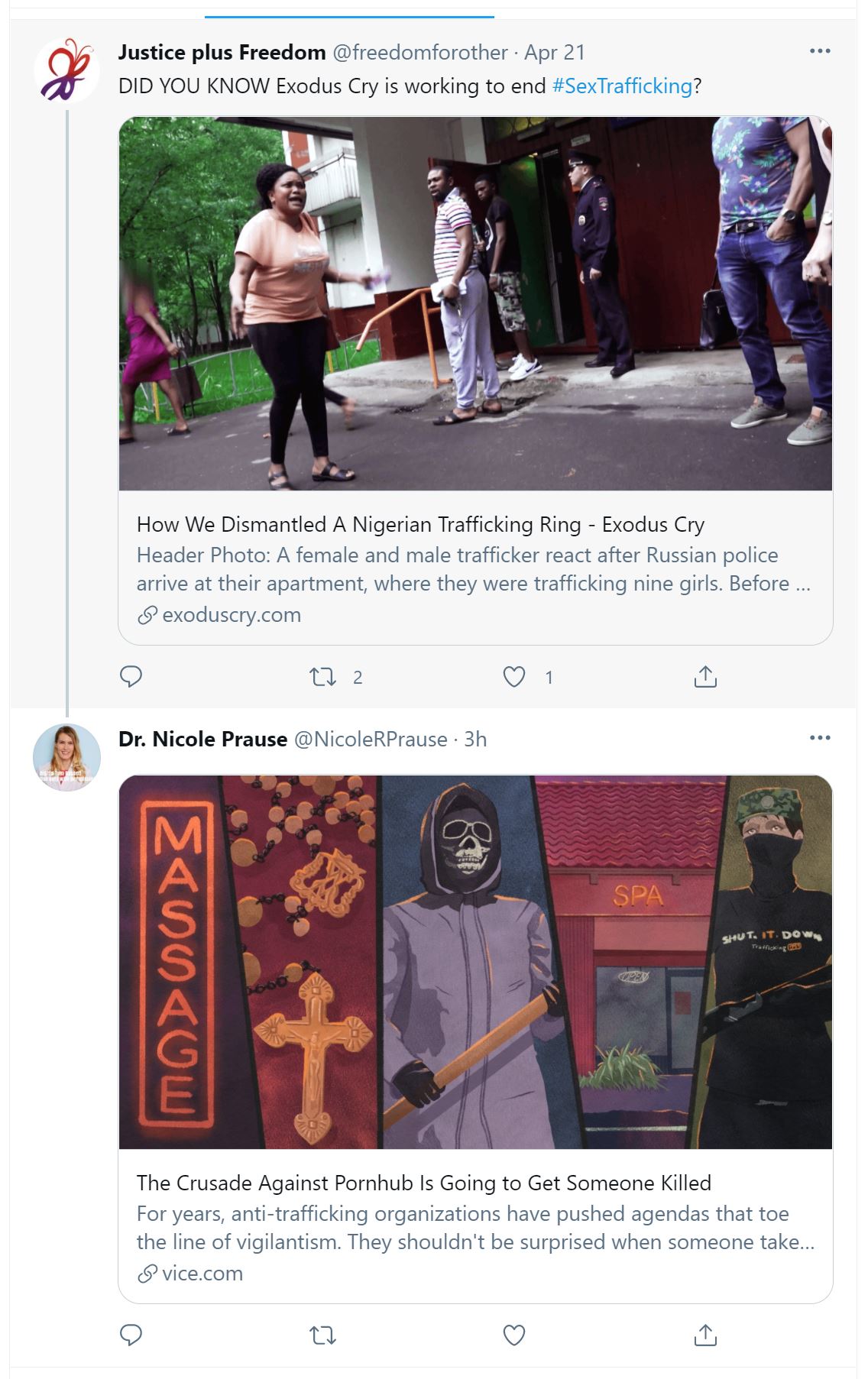
Task: Retweet the Exodus Cry tweet
Action: (x=322, y=677)
